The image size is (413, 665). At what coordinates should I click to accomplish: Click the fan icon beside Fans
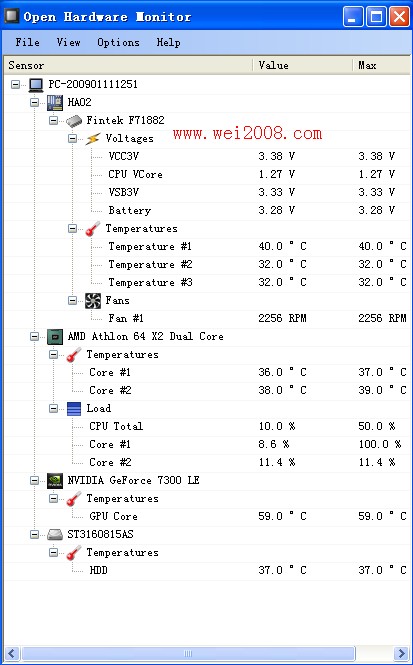(93, 301)
